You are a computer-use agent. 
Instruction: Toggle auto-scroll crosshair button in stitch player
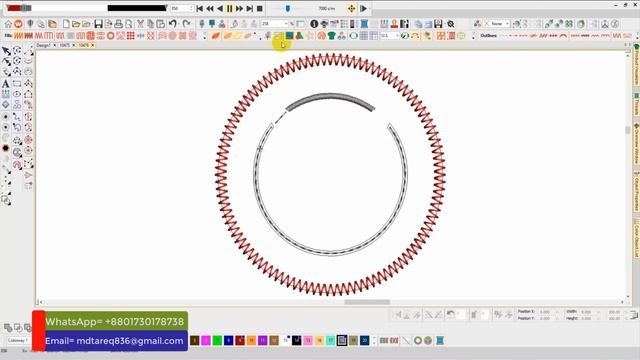point(351,9)
